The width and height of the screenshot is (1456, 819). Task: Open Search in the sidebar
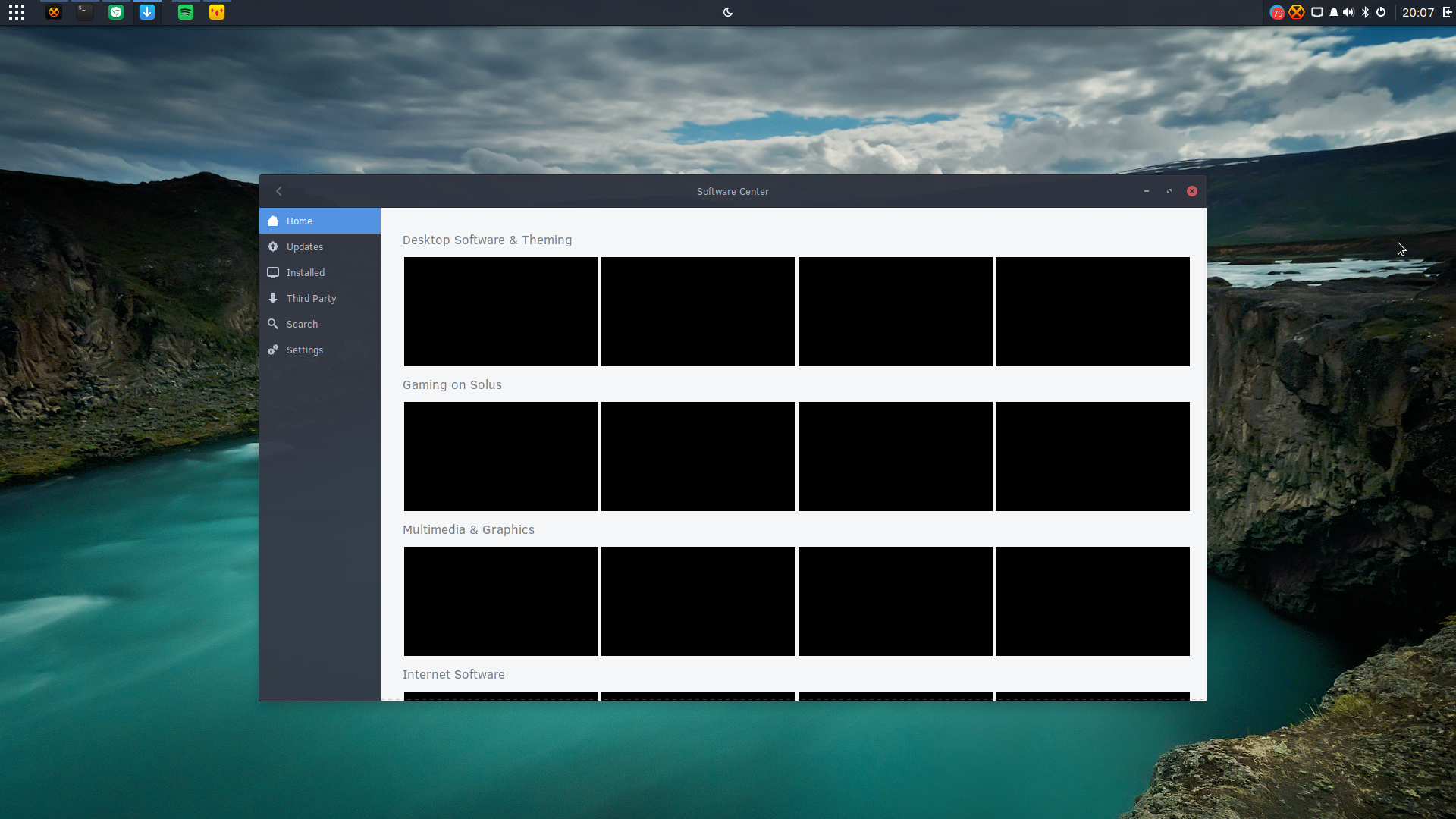coord(320,324)
